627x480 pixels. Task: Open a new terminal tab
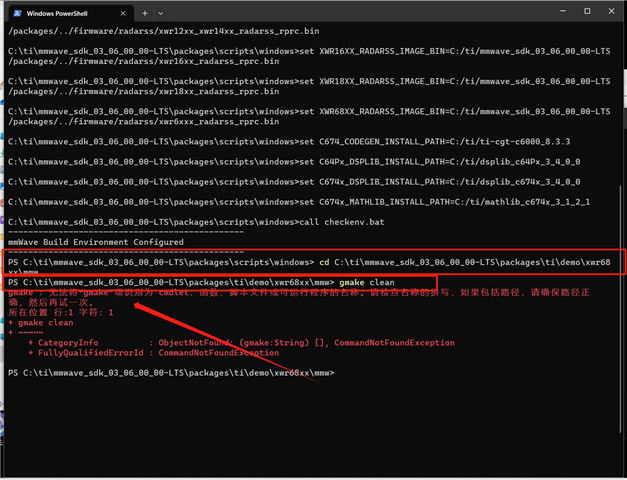tap(145, 13)
